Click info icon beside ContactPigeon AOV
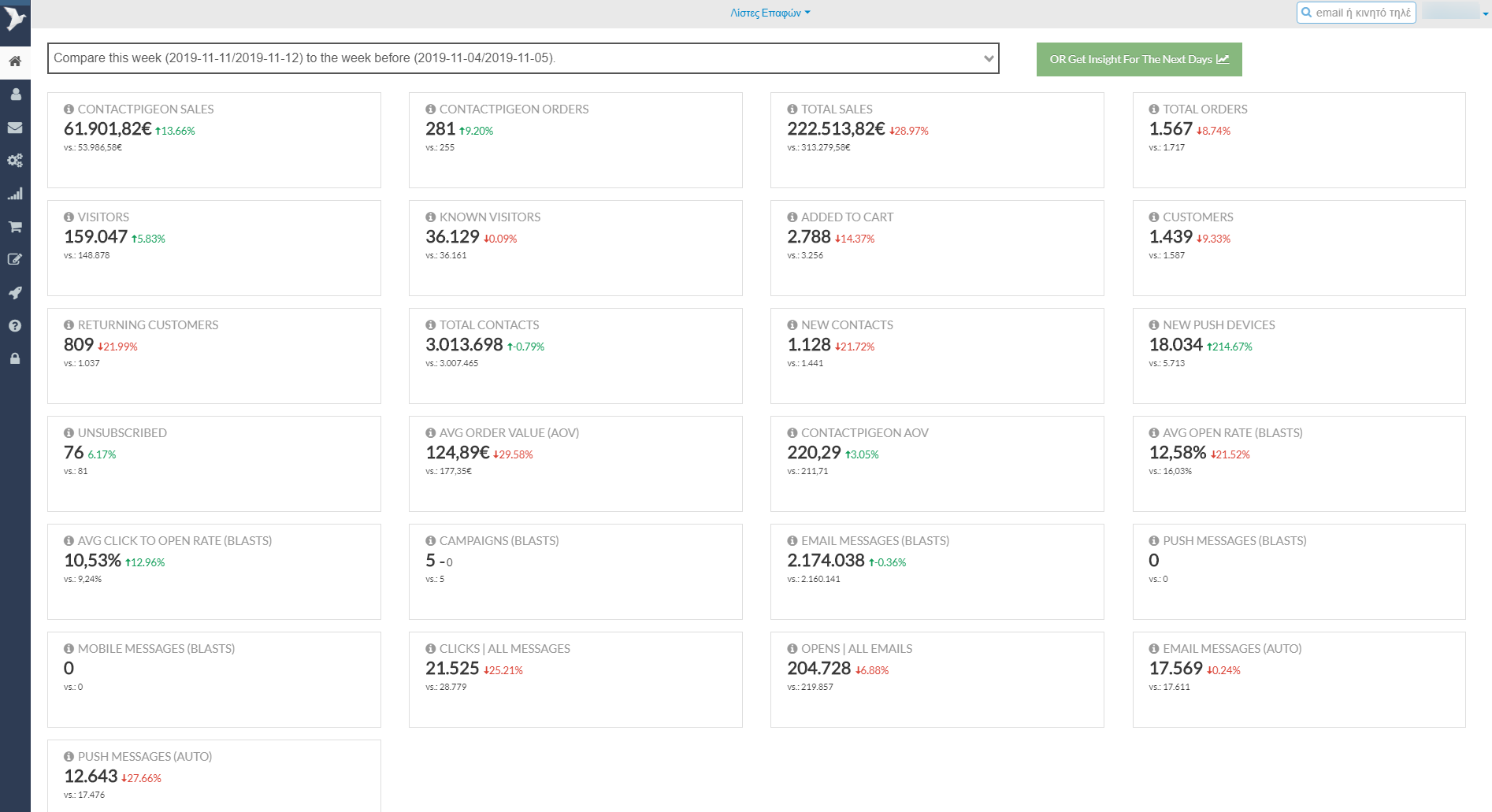 pyautogui.click(x=792, y=433)
